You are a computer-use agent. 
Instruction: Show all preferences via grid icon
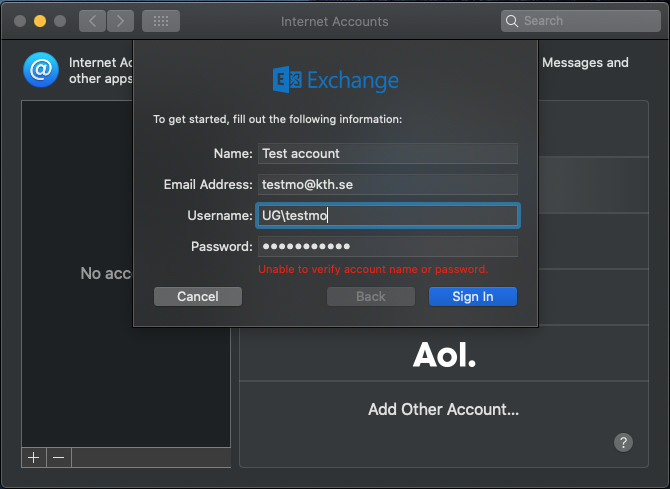point(160,20)
